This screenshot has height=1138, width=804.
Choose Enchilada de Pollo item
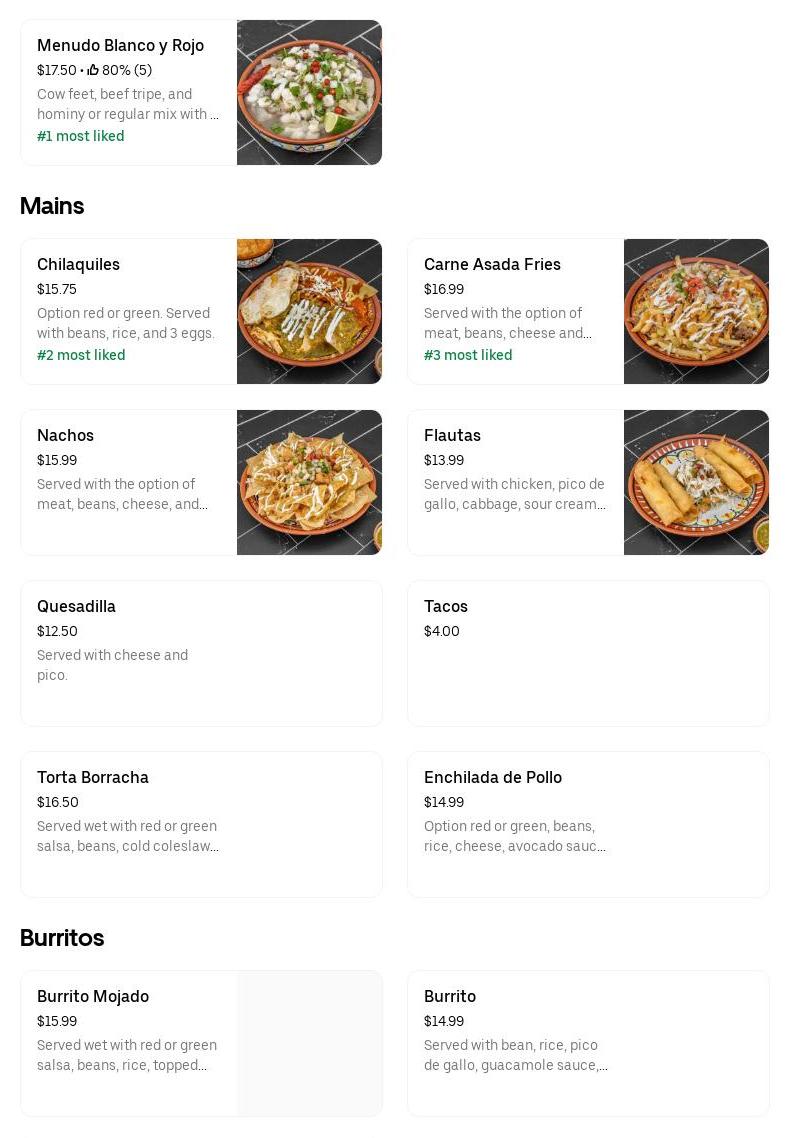coord(588,824)
